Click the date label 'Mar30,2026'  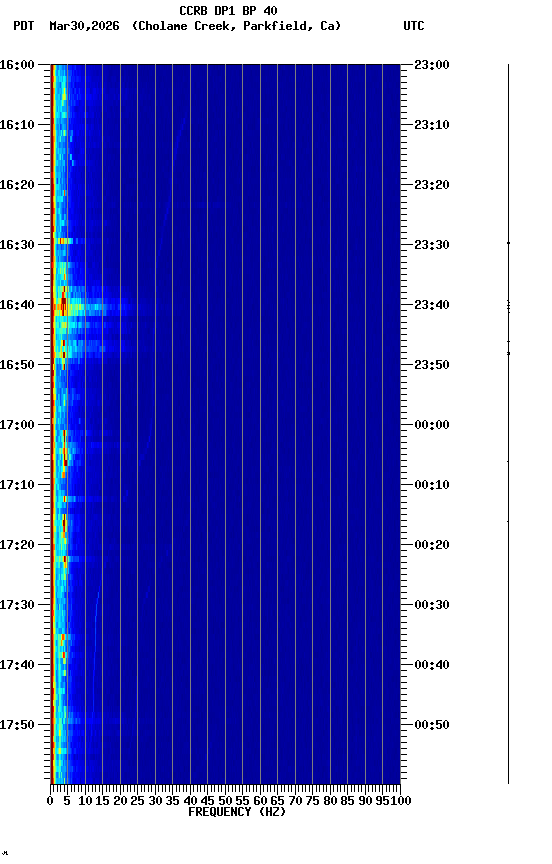point(84,26)
